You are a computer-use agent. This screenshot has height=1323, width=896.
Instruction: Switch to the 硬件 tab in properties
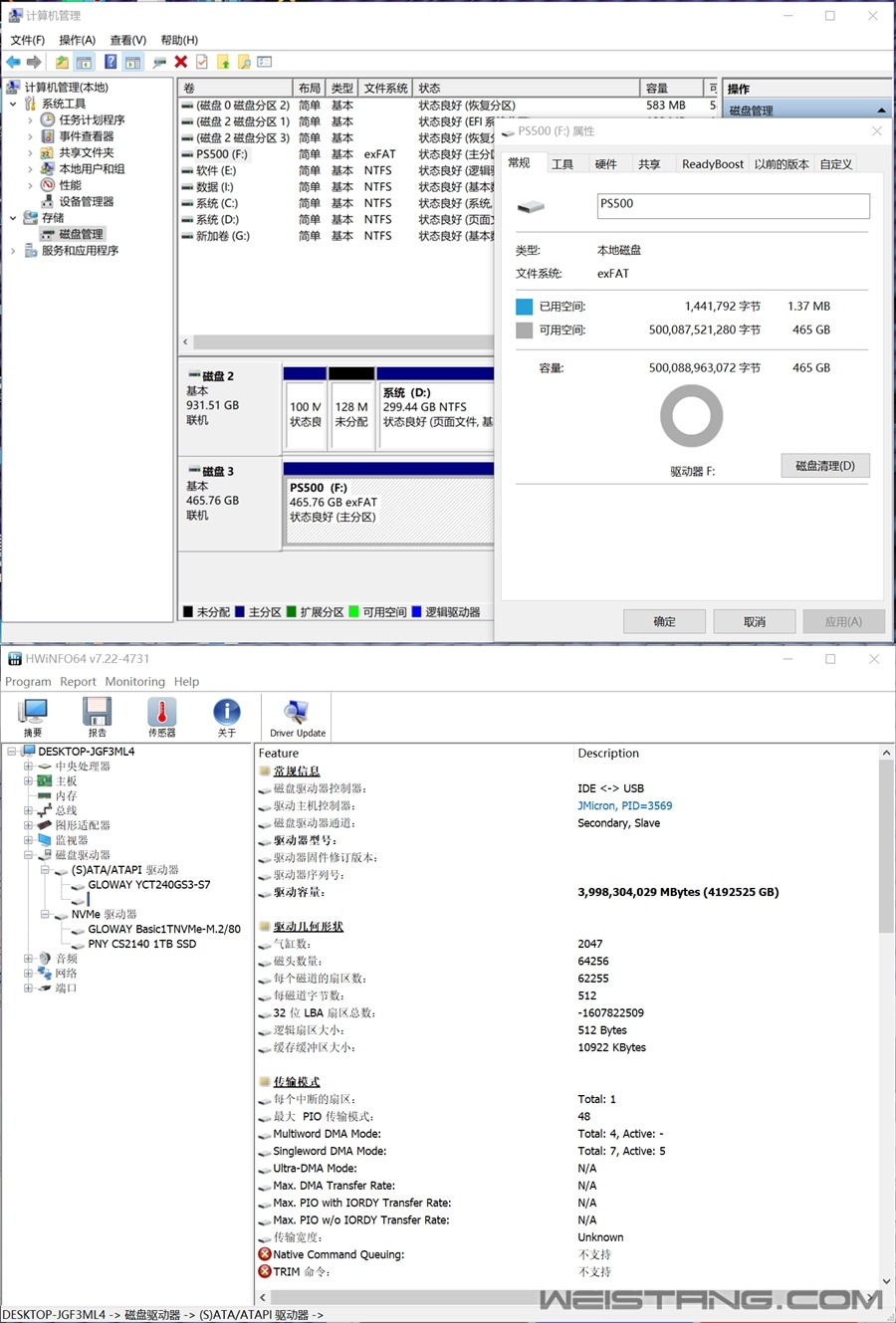[605, 164]
